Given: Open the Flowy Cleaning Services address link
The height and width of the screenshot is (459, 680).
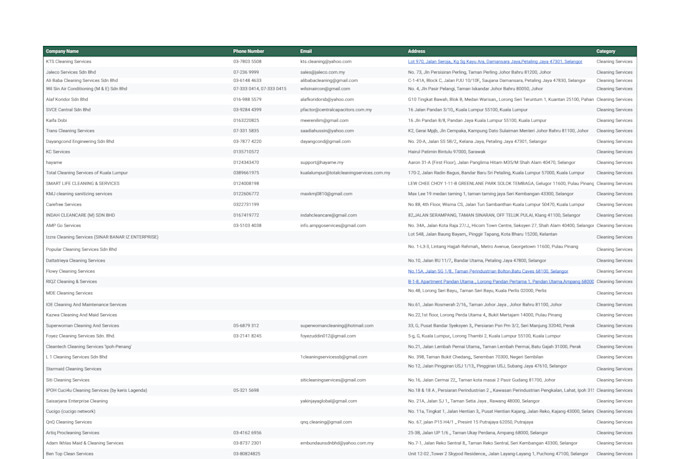Looking at the screenshot, I should [488, 271].
